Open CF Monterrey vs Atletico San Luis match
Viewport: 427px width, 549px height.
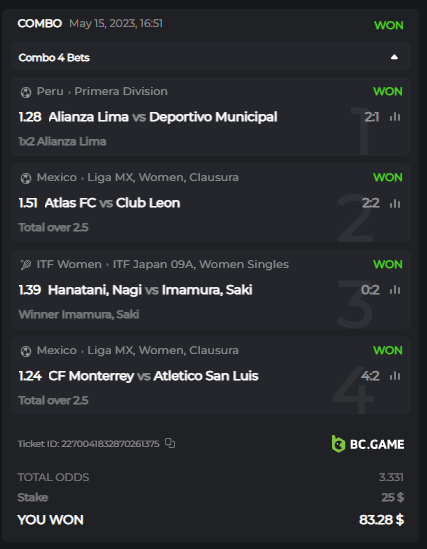[x=153, y=376]
